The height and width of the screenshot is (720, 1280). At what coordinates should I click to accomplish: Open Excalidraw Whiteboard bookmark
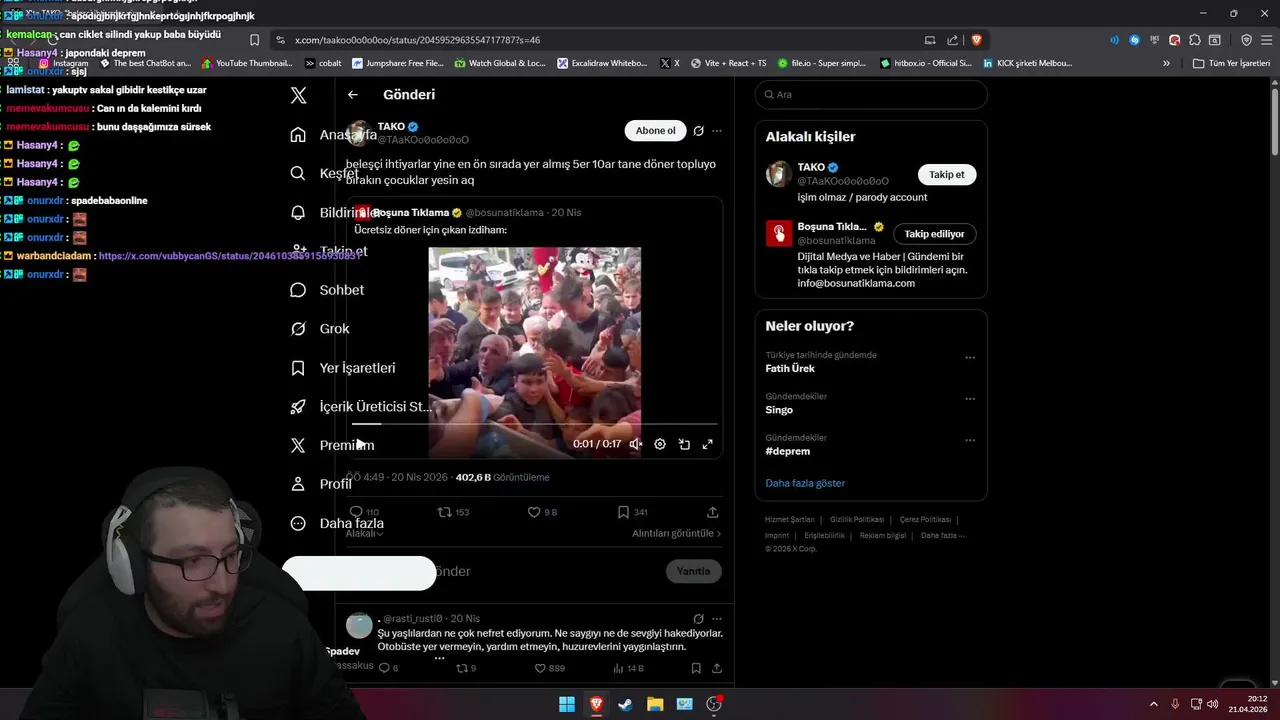(x=602, y=63)
